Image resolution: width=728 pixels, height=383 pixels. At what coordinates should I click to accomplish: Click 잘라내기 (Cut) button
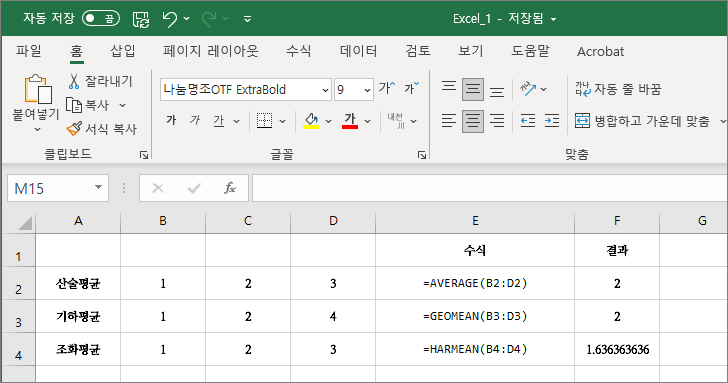pyautogui.click(x=100, y=81)
